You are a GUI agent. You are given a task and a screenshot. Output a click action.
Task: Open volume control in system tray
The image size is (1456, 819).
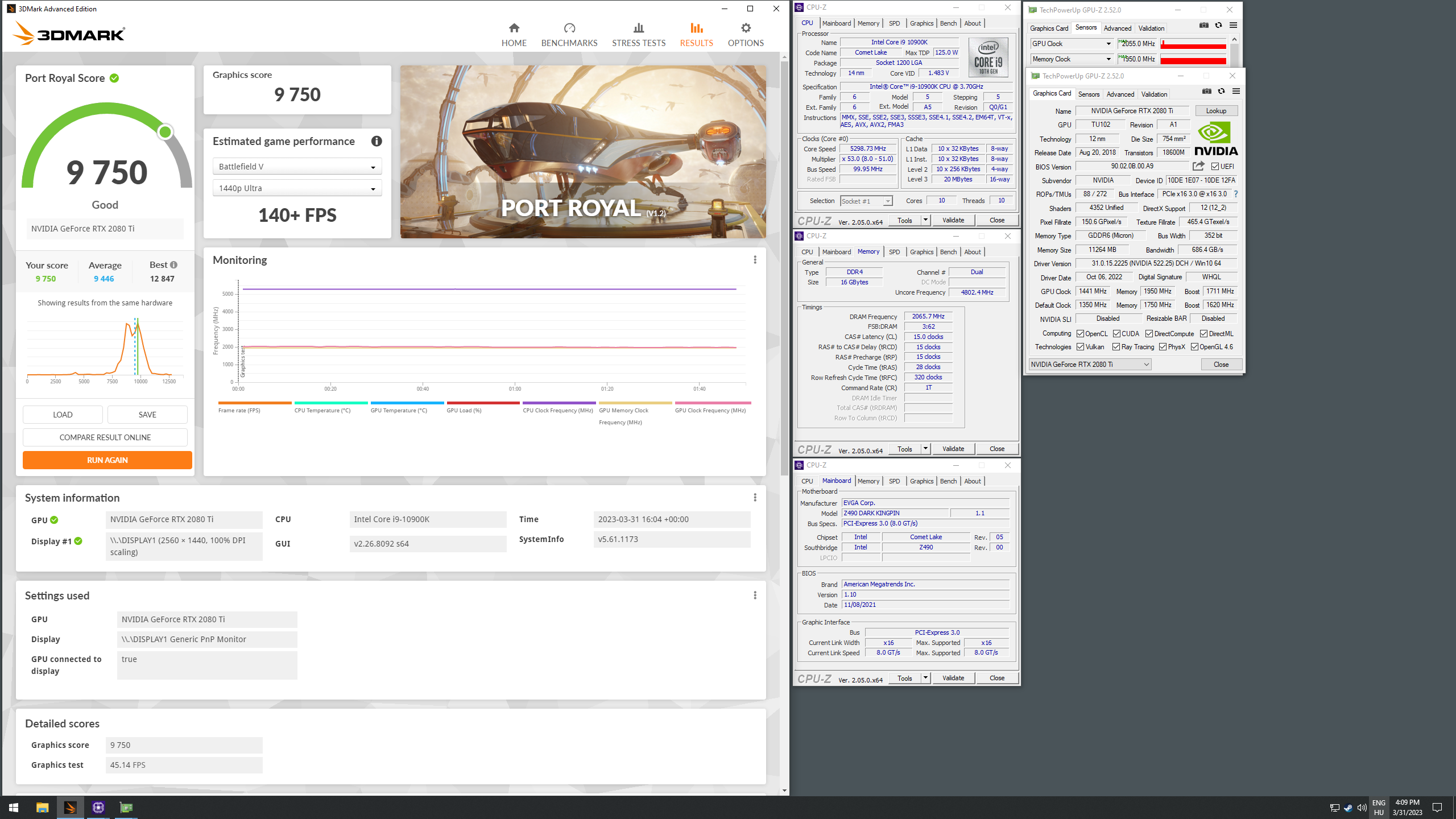click(1362, 808)
